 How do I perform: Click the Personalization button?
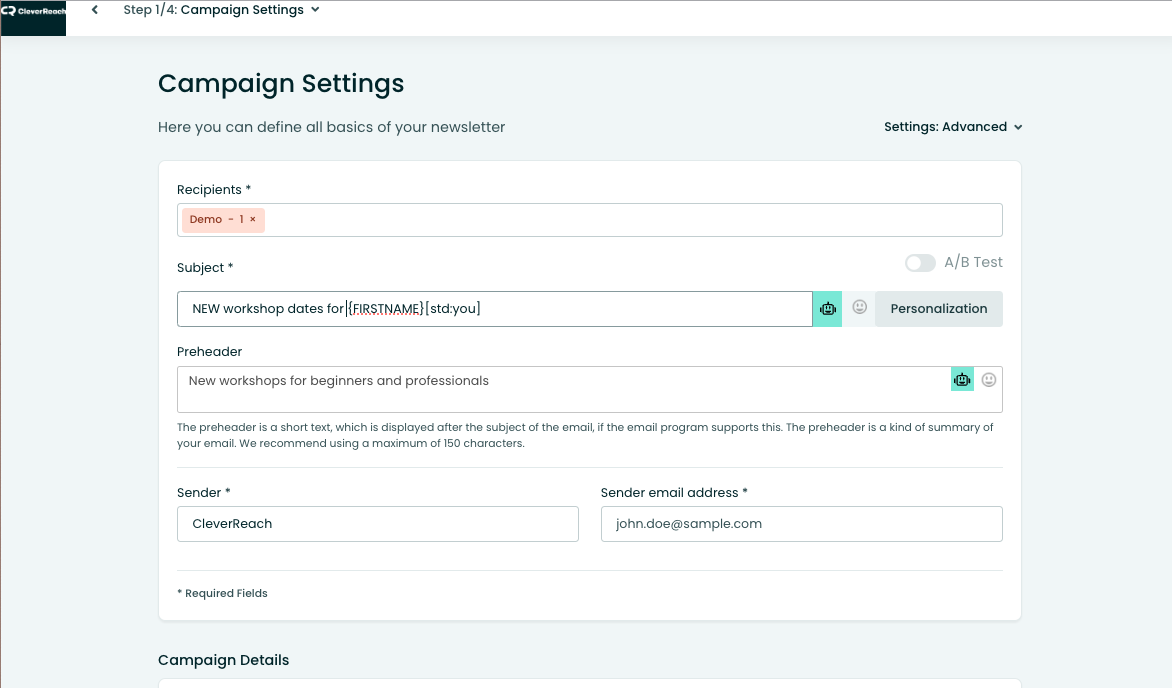(x=938, y=309)
